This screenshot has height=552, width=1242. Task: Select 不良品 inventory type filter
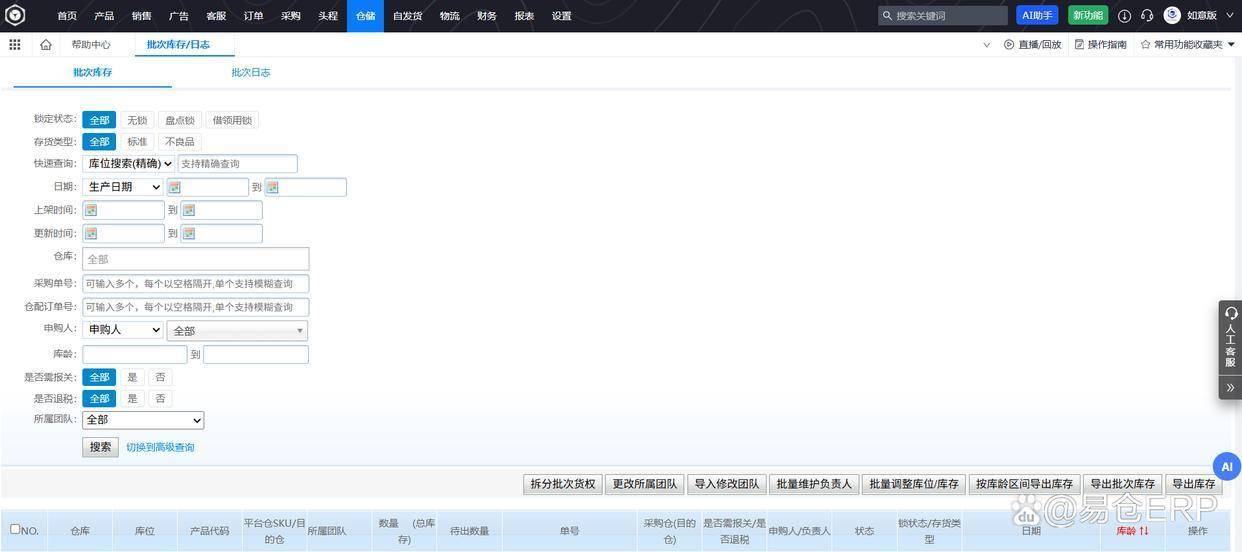[x=179, y=142]
